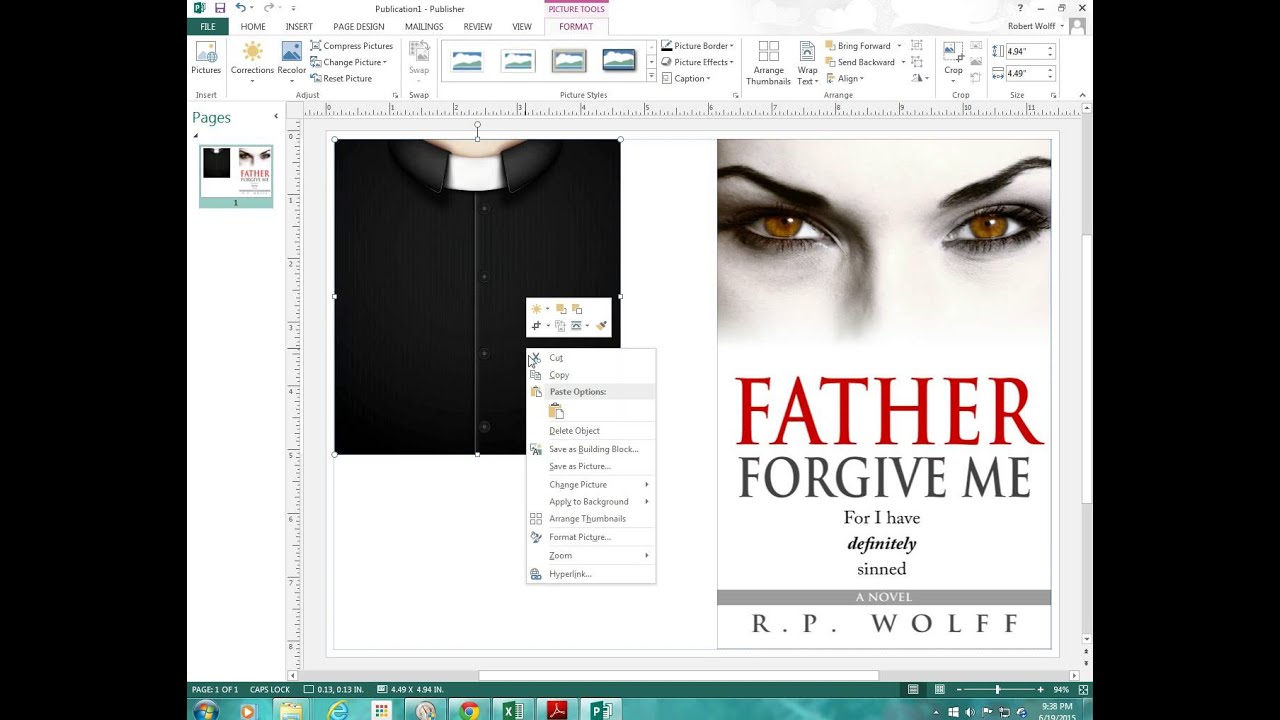This screenshot has height=720, width=1280.
Task: Click Reset Picture in the ribbon
Action: coord(341,79)
